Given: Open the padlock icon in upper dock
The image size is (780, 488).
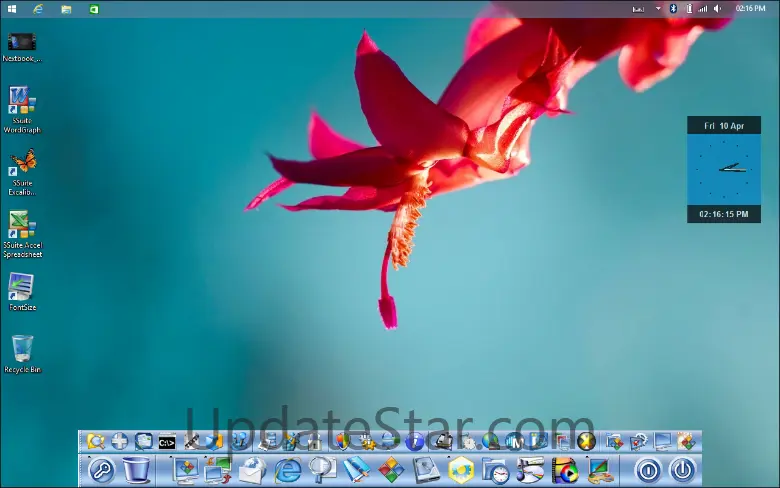Looking at the screenshot, I should [313, 442].
